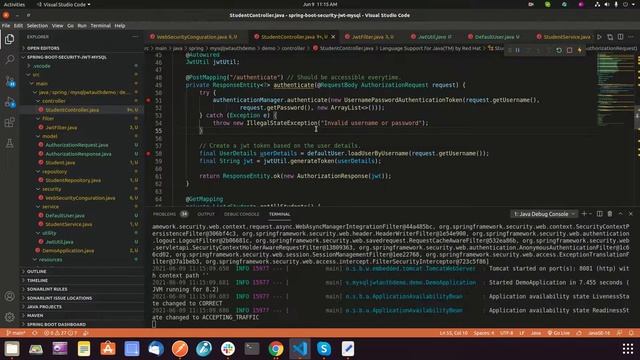Toggle breakpoint on line 51
The width and height of the screenshot is (640, 360).
tap(149, 100)
